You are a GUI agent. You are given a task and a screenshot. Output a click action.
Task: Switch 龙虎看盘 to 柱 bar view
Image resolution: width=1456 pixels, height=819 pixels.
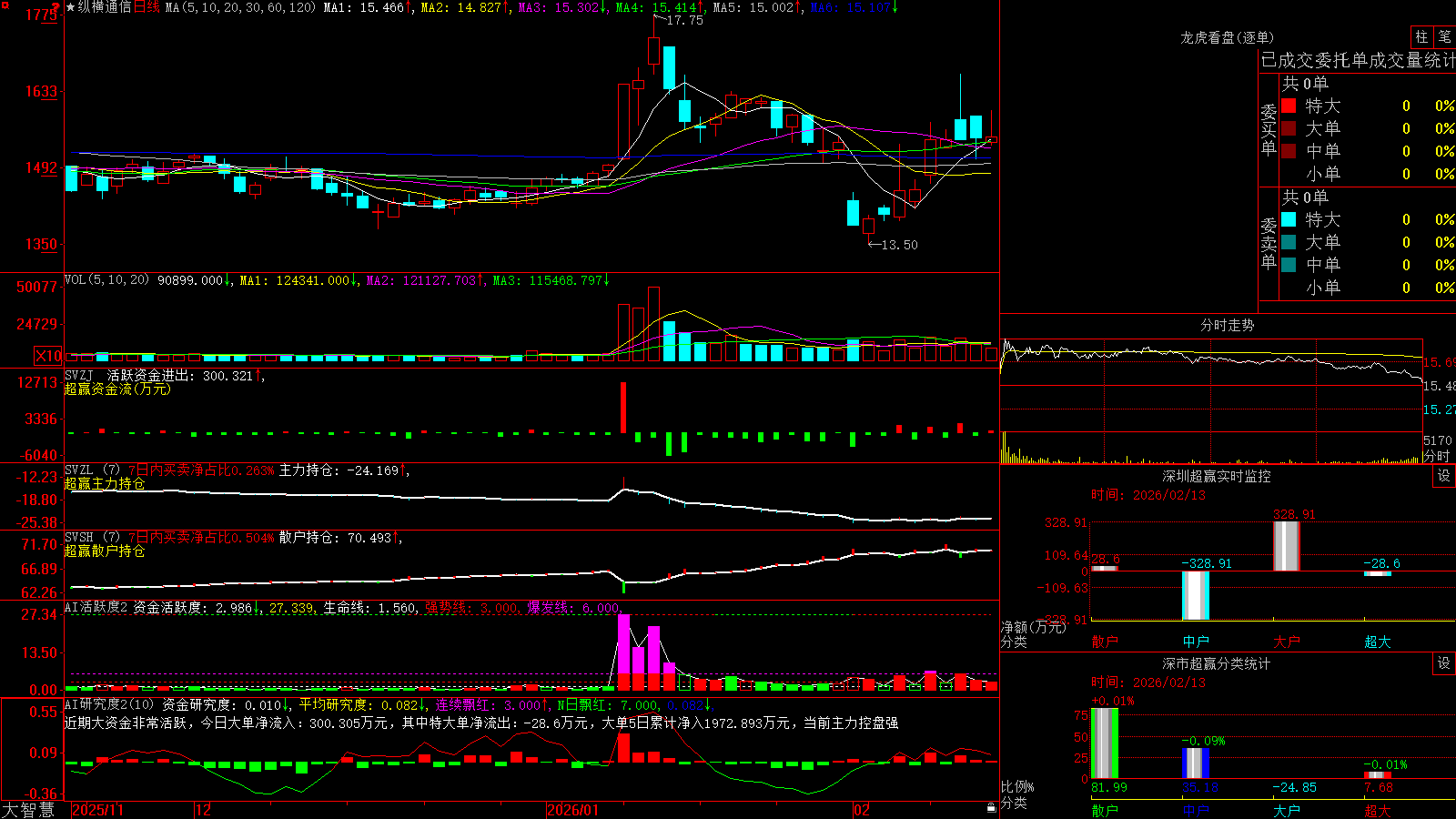point(1421,36)
